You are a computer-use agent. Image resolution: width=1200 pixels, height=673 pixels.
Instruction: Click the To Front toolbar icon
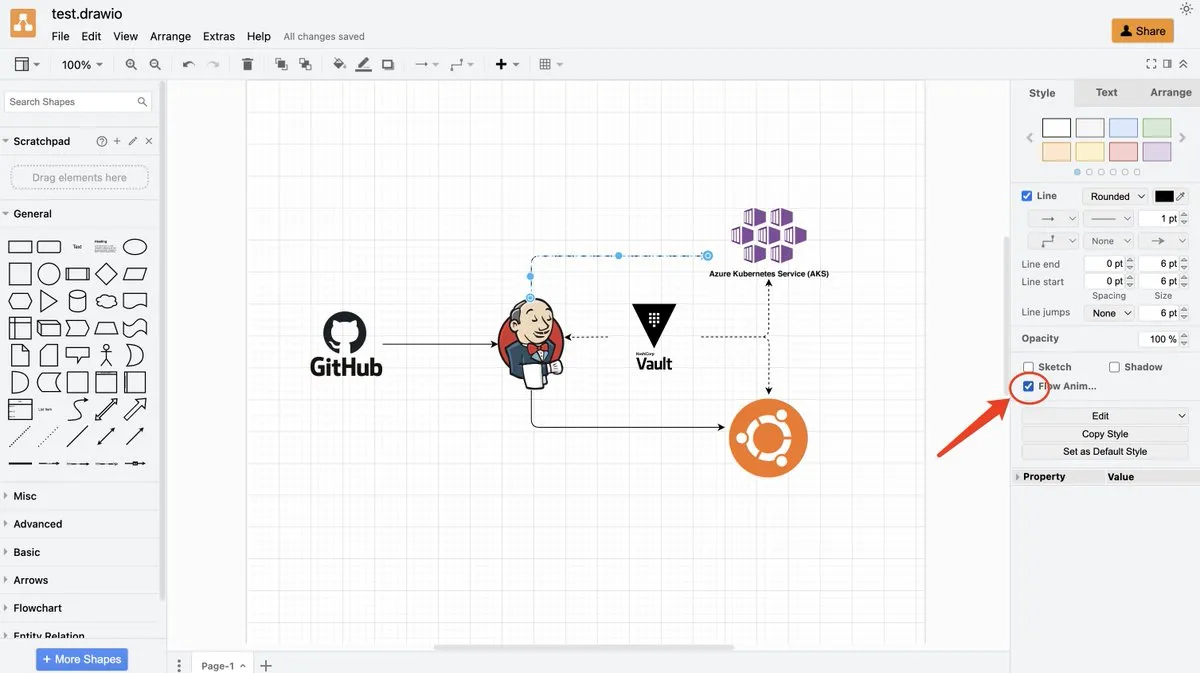click(281, 64)
